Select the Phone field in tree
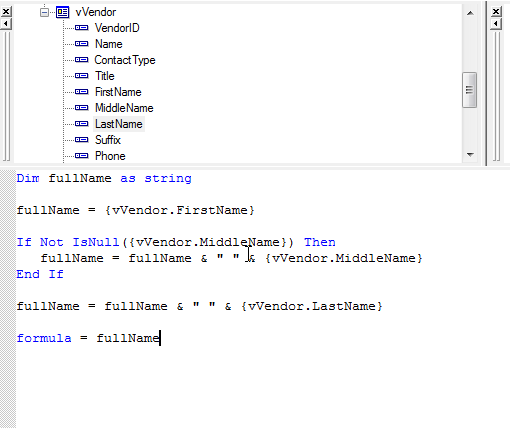Screen dimensions: 510x428 (110, 156)
